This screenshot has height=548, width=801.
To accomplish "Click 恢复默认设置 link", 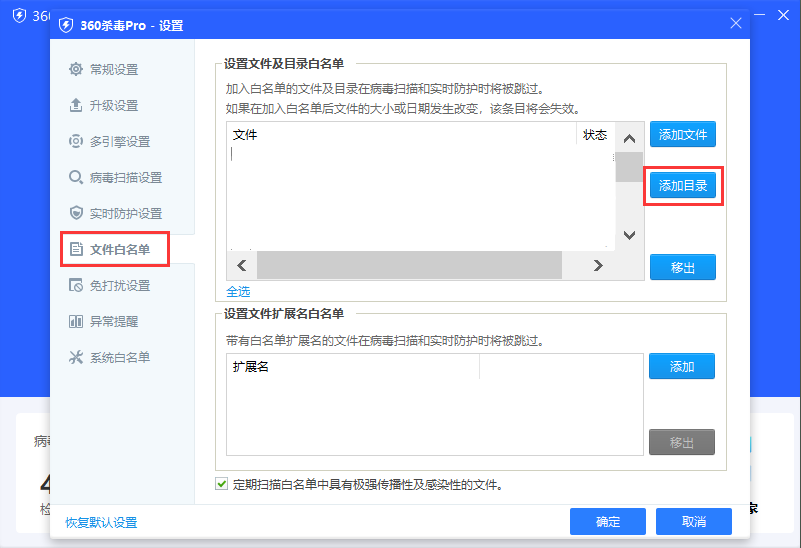I will 101,522.
